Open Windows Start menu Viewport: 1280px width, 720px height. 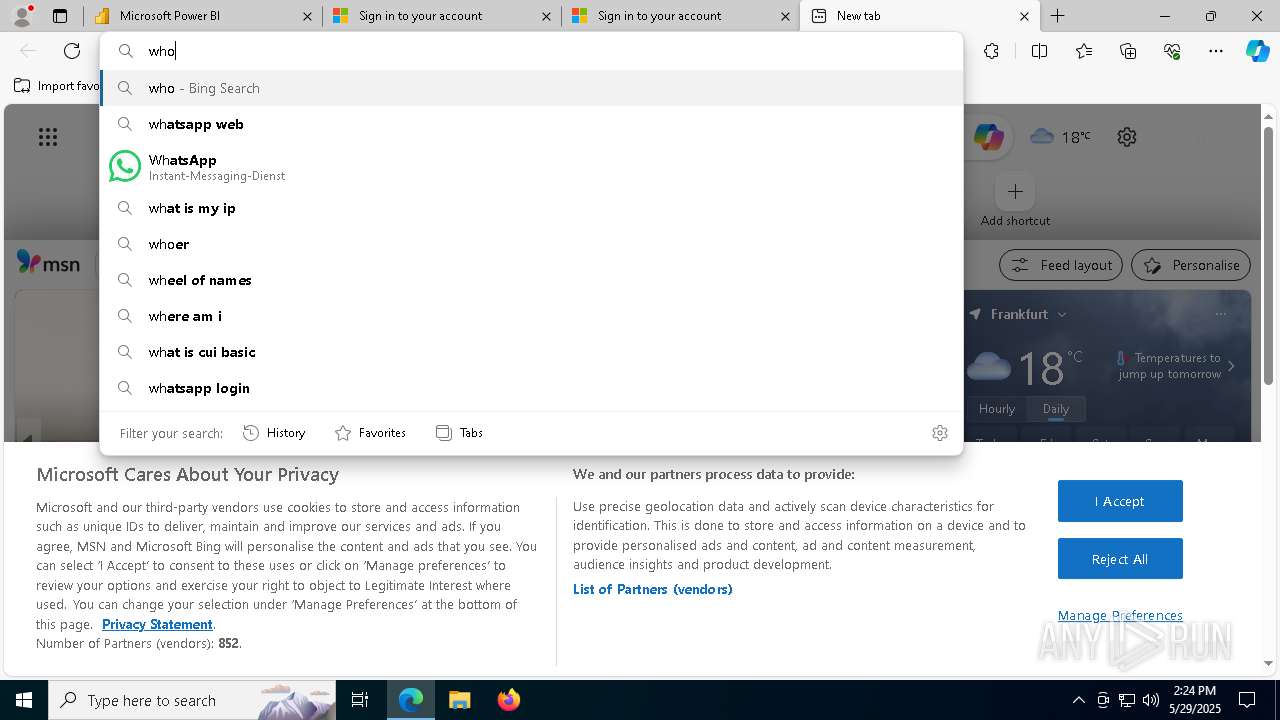pos(24,700)
